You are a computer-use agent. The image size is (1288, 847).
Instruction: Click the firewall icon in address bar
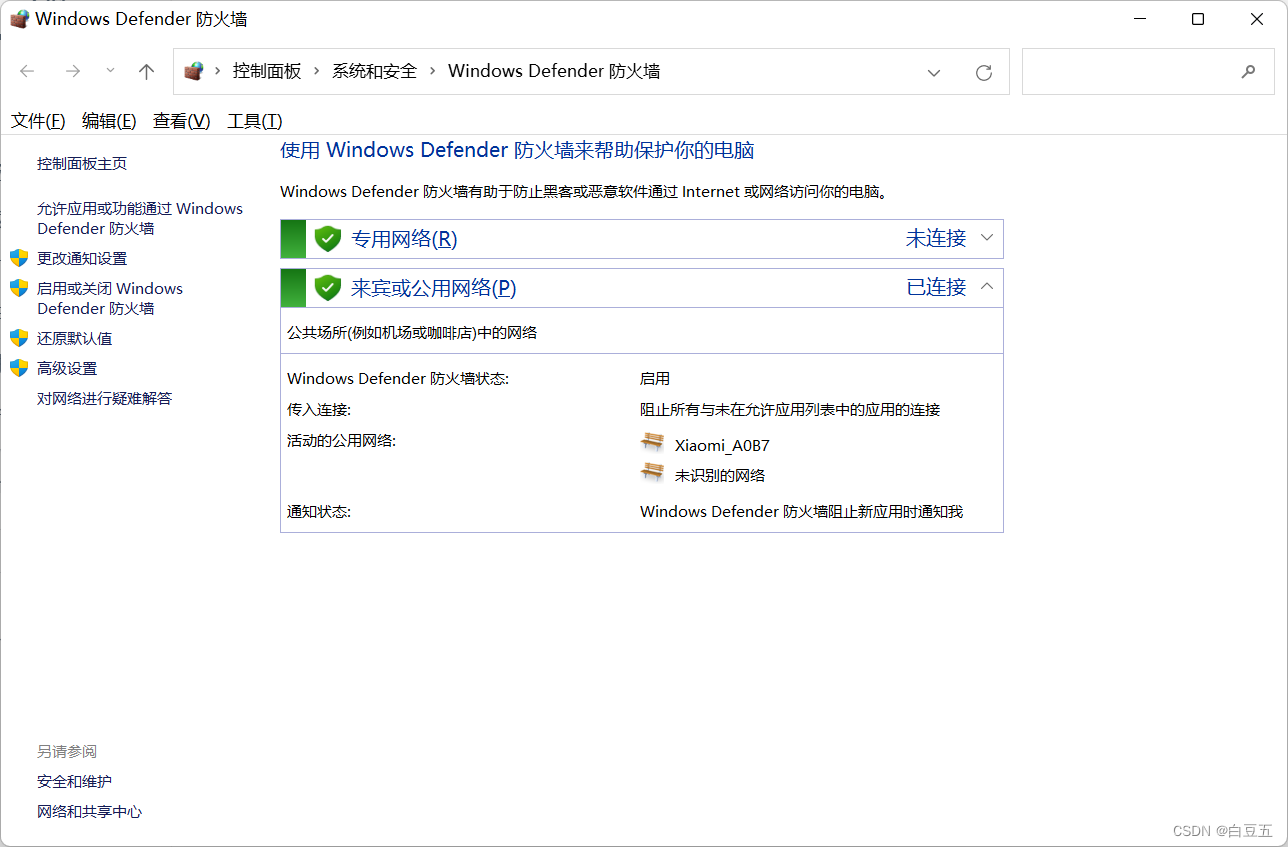(194, 71)
